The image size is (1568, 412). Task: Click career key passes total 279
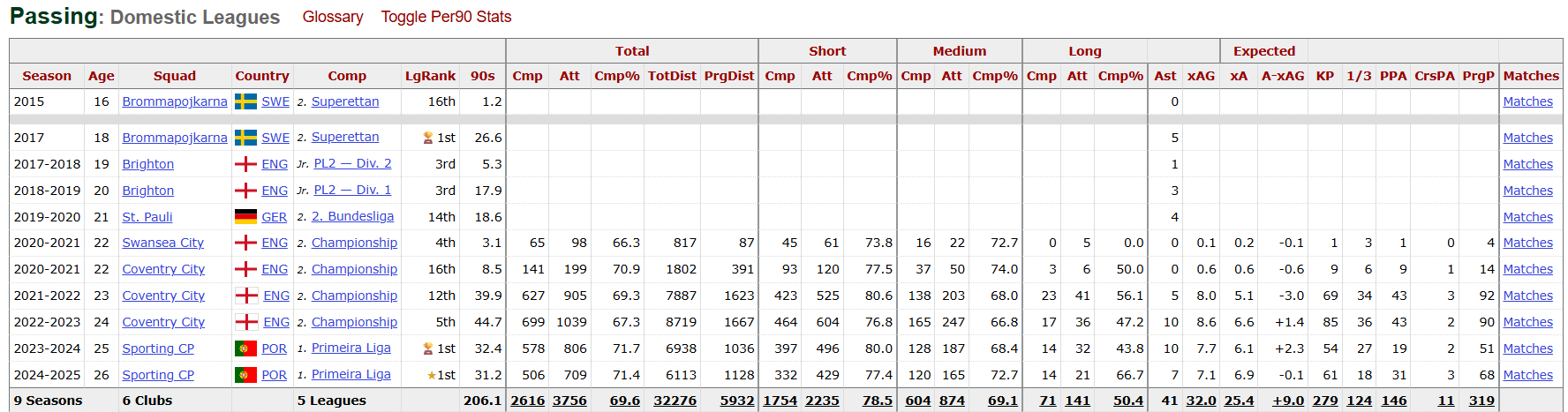[x=1325, y=401]
